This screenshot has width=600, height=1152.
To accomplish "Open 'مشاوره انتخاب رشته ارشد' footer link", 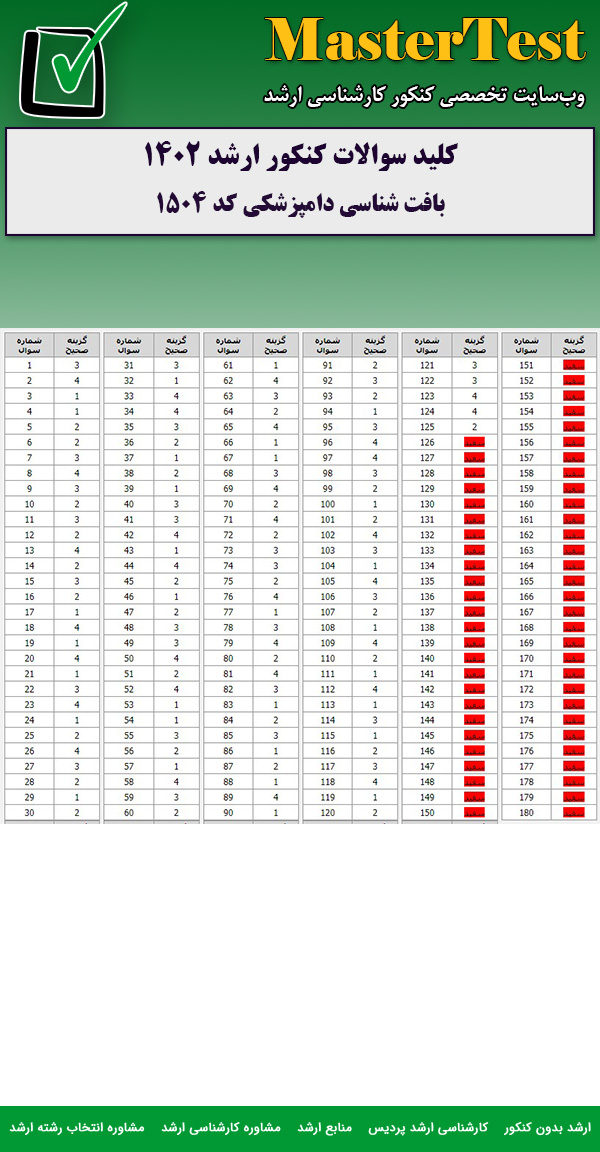I will click(77, 1127).
